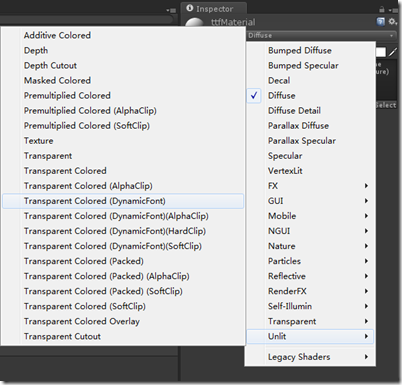Open the left panel options menu
This screenshot has height=385, width=402.
[x=171, y=11]
